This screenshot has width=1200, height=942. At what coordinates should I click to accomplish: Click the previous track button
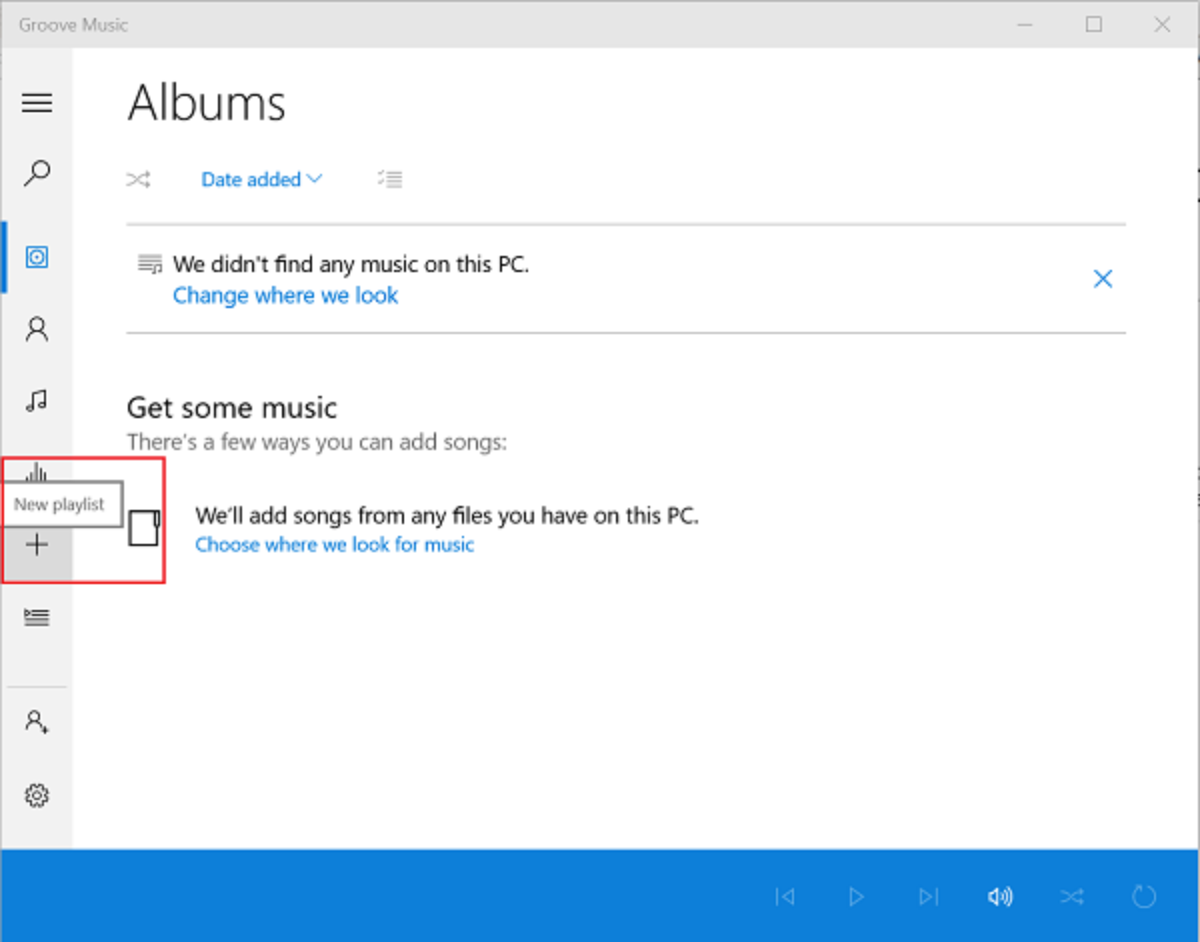tap(785, 897)
